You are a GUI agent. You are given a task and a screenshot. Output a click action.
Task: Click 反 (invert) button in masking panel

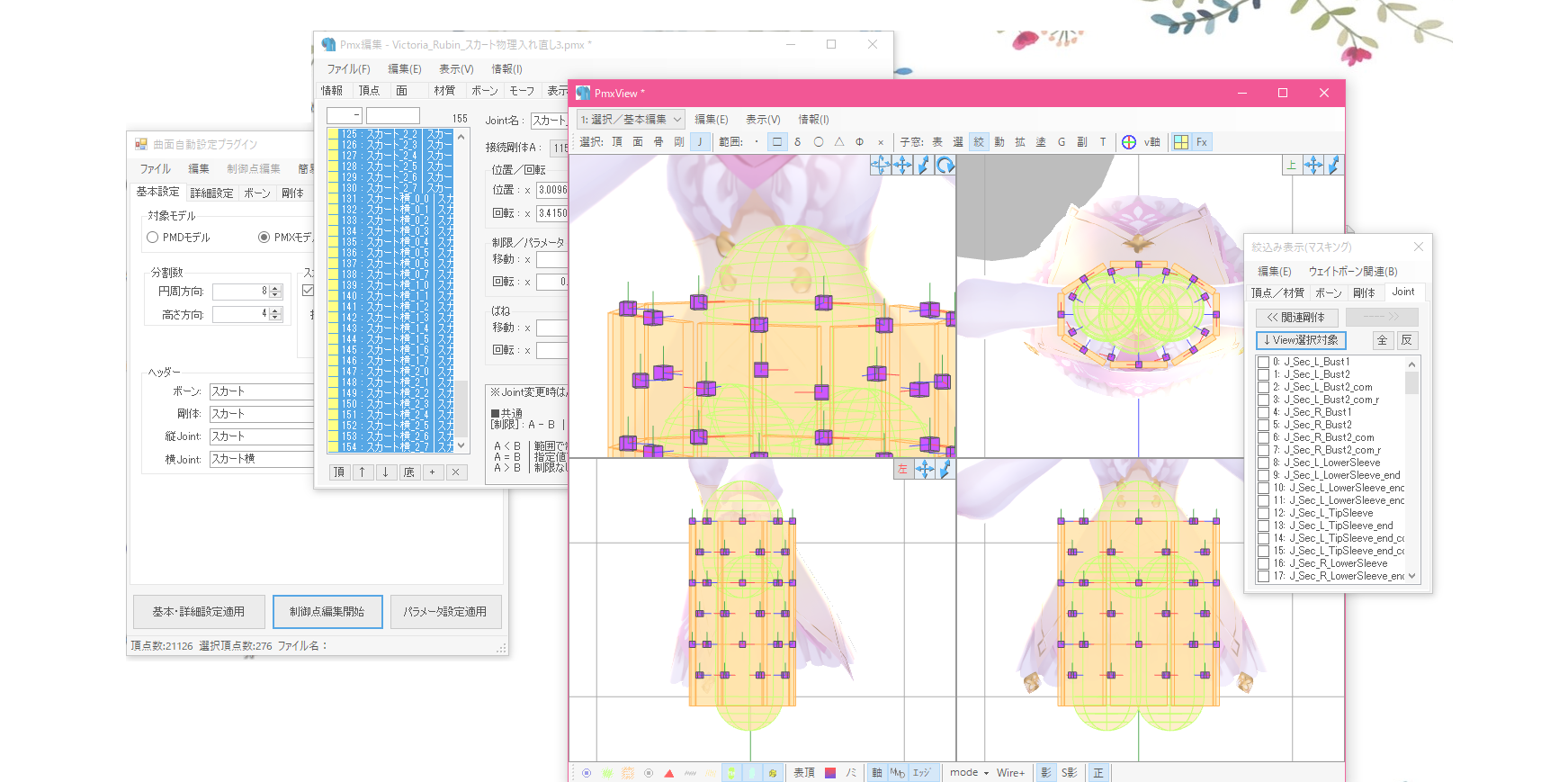[1407, 340]
